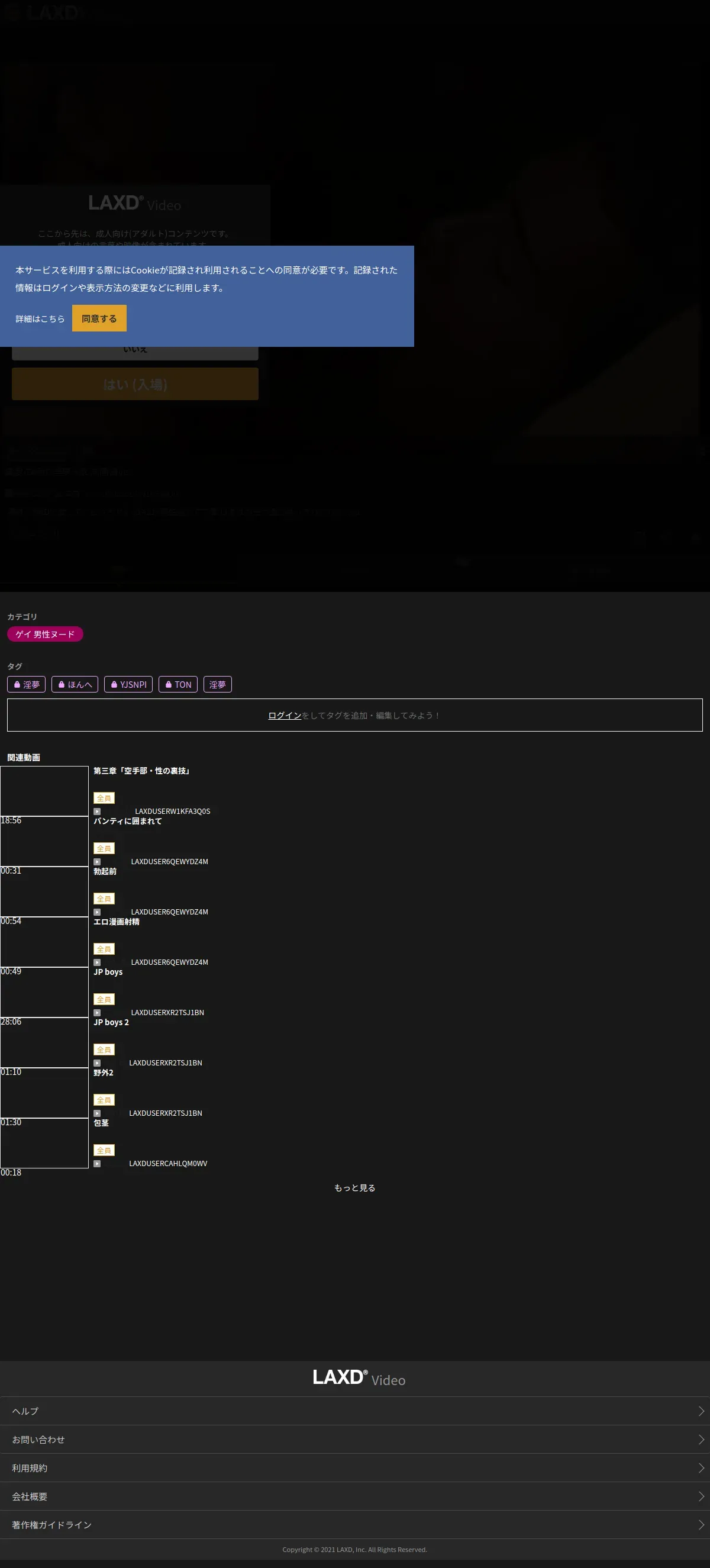Select the ゲイ 男性ヌード category pill
Image resolution: width=710 pixels, height=1568 pixels.
tap(45, 635)
